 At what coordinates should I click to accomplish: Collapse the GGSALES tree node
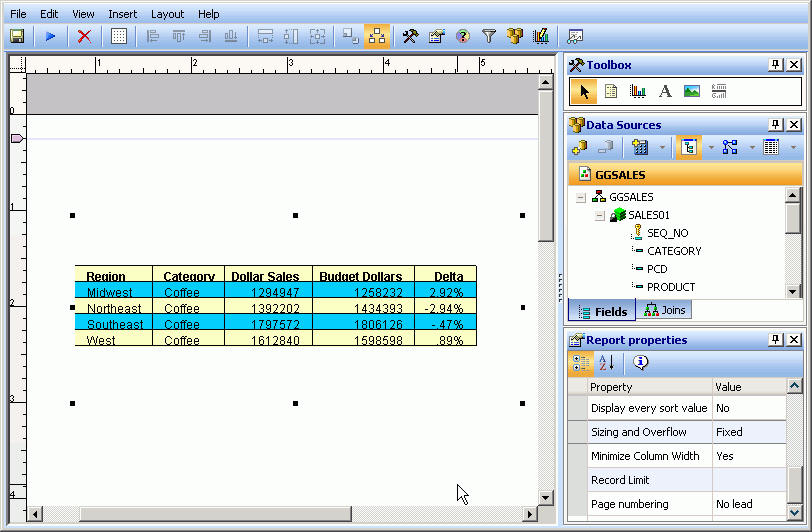[581, 197]
